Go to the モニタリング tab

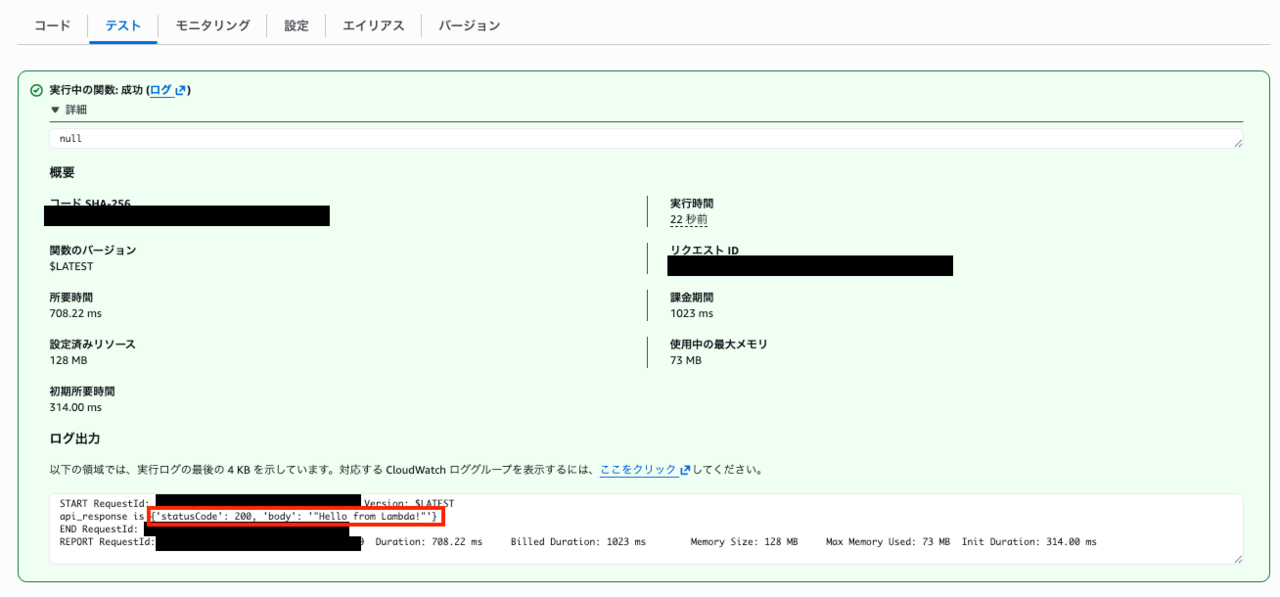212,26
